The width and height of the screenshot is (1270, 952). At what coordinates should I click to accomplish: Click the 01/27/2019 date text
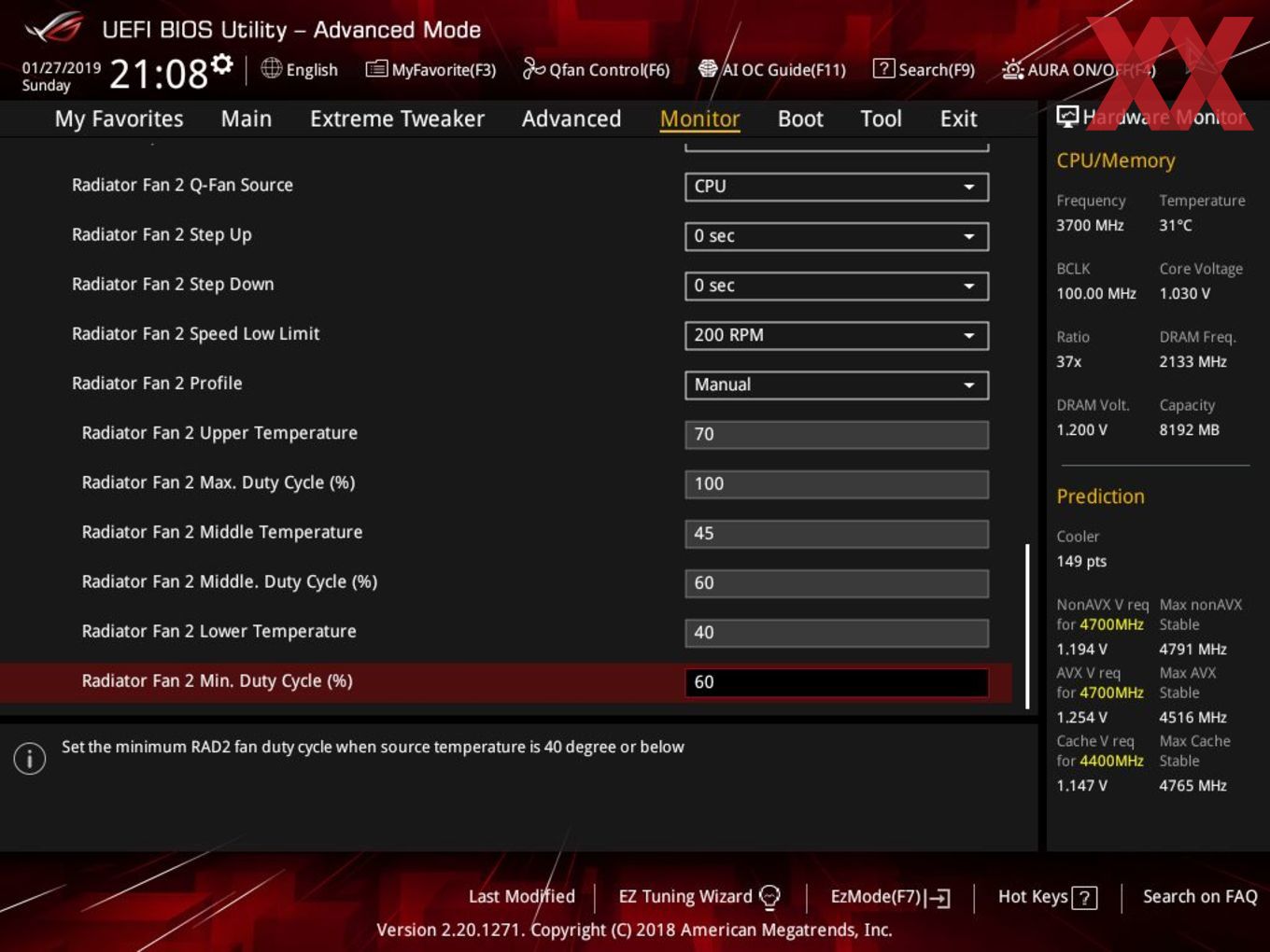point(62,67)
